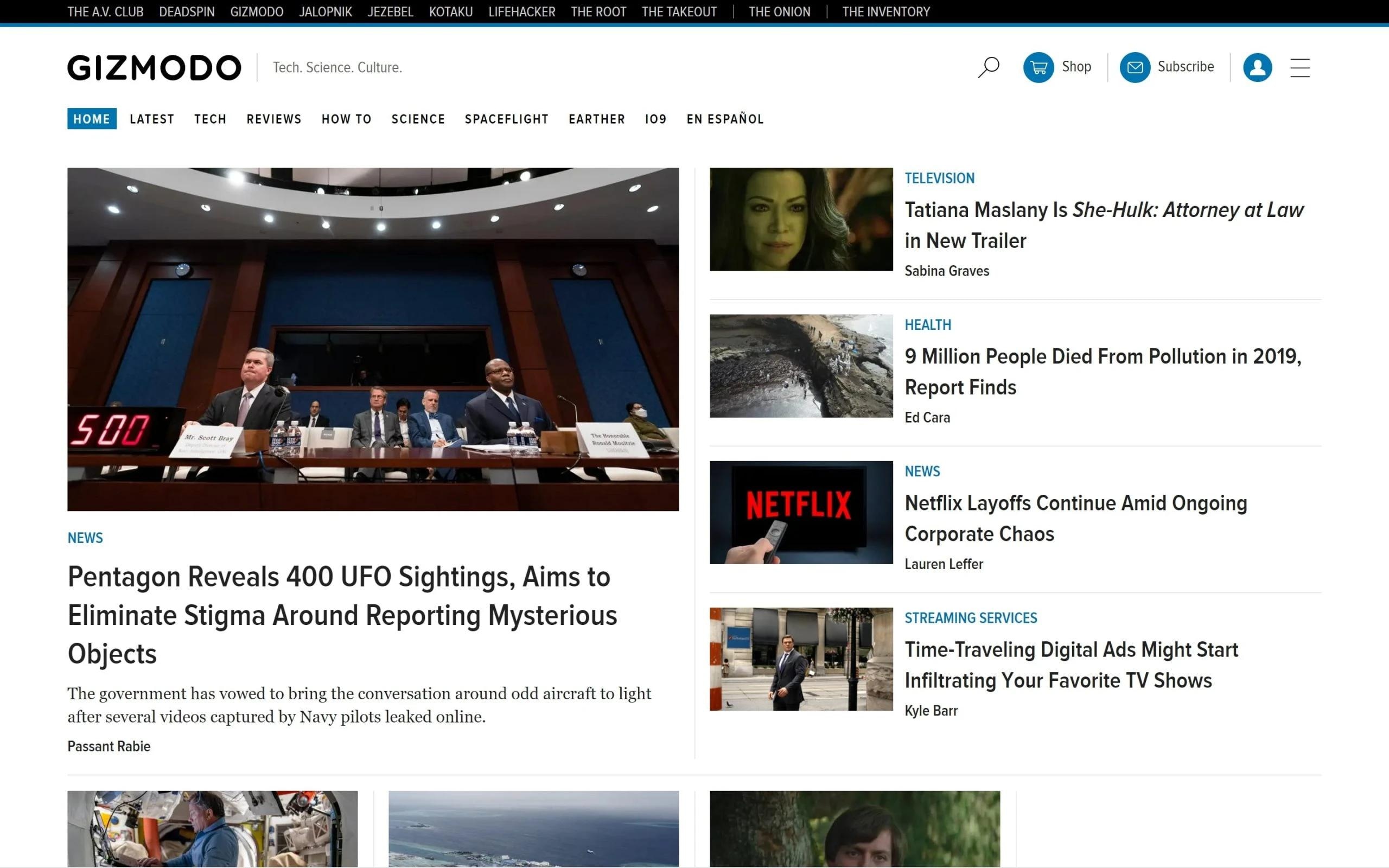This screenshot has height=868, width=1389.
Task: Click the IO9 navigation item
Action: coord(656,119)
